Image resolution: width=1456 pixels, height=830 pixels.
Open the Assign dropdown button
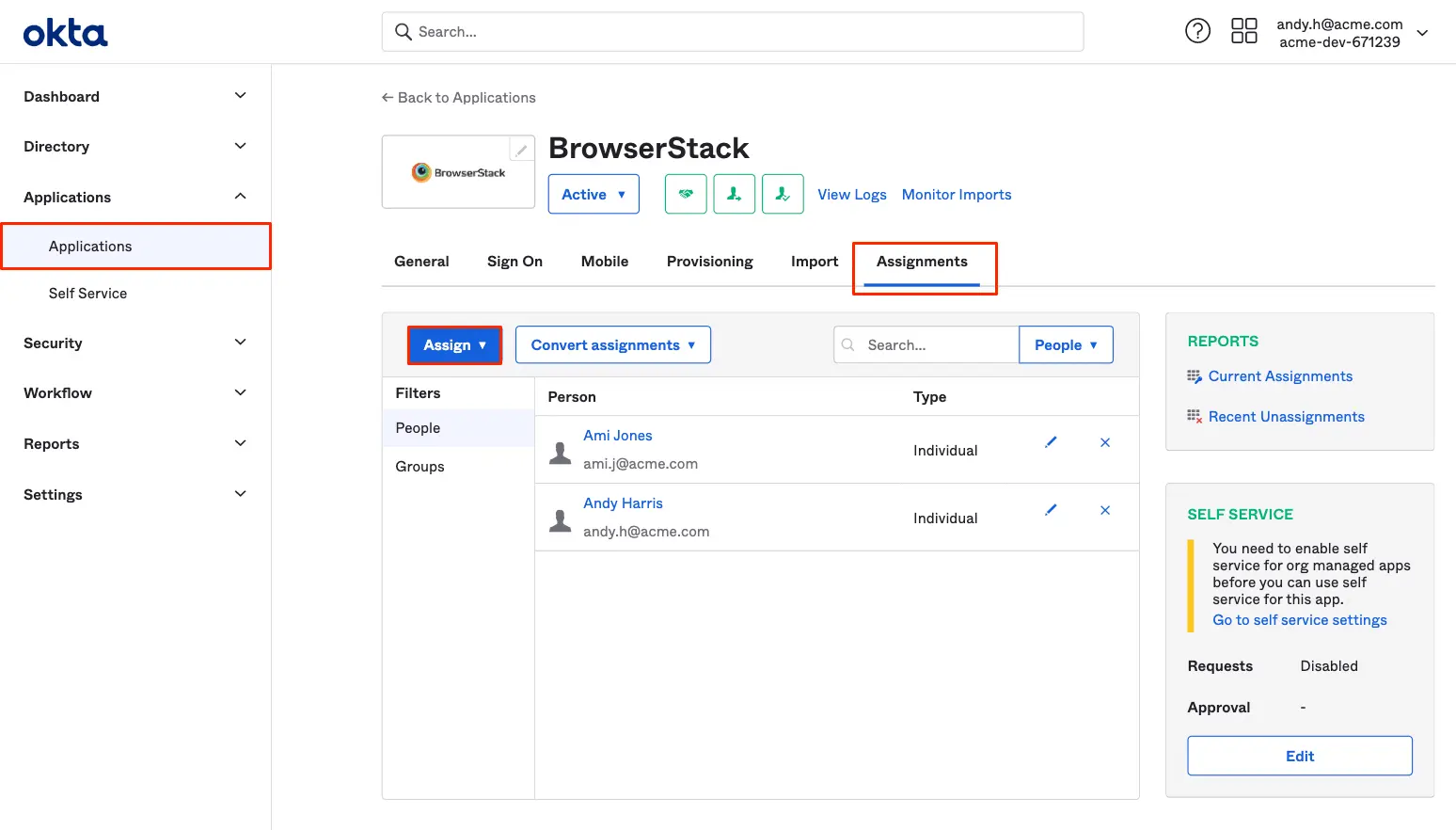(454, 345)
